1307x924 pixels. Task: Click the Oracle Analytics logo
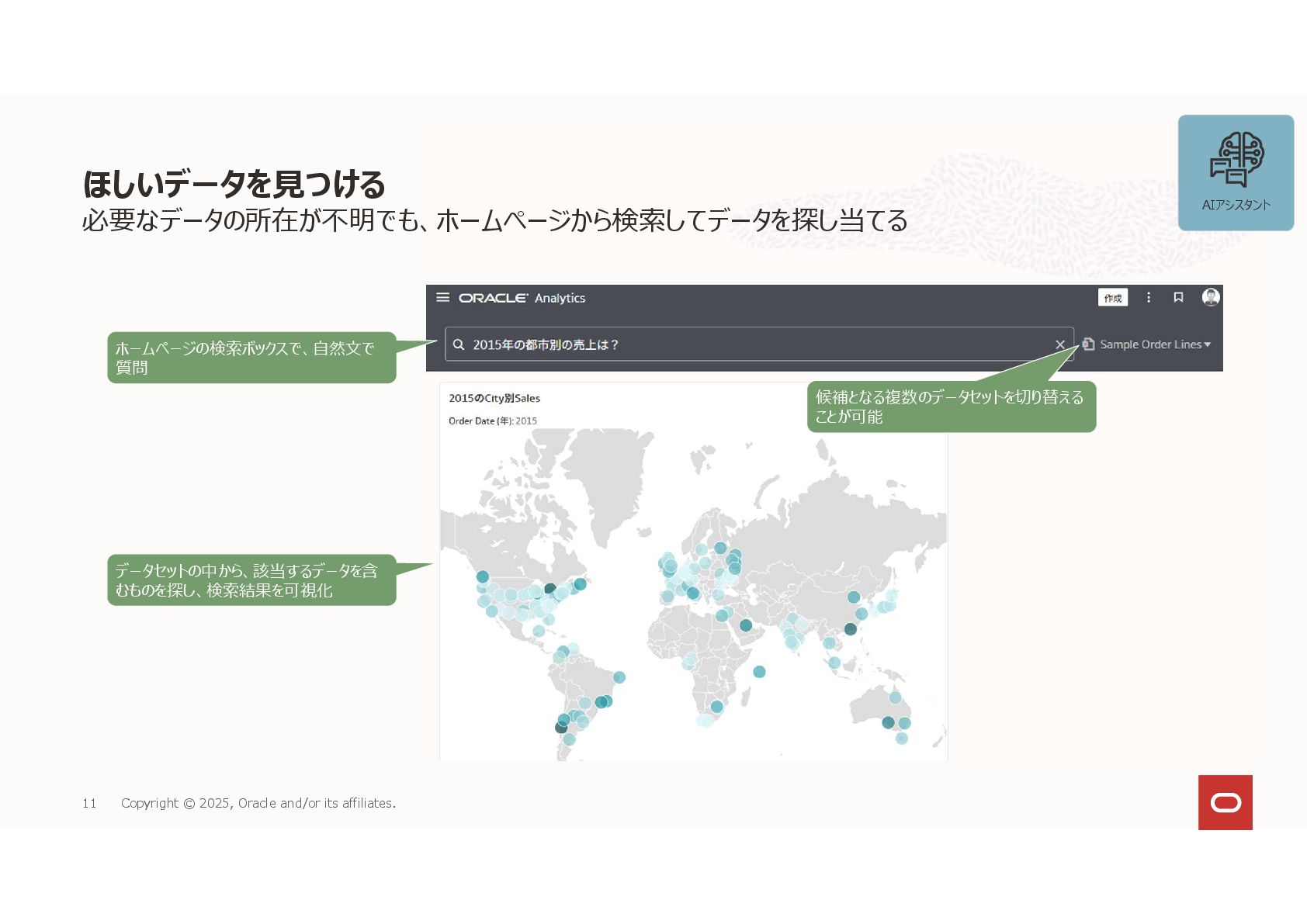coord(522,298)
